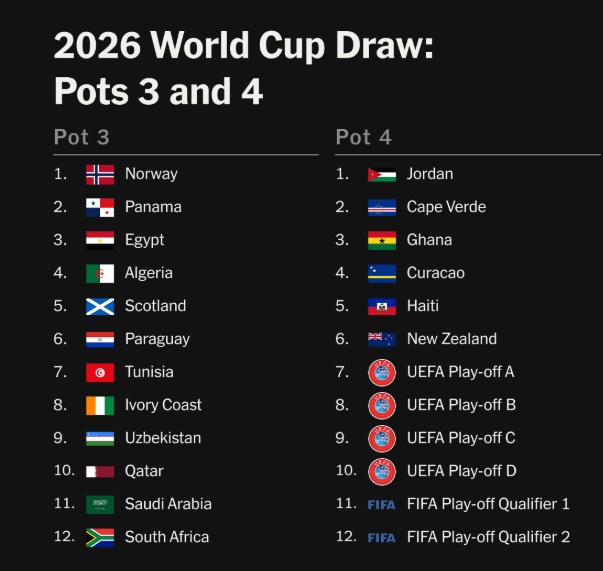603x571 pixels.
Task: Click the Cape Verde team name
Action: click(x=446, y=207)
